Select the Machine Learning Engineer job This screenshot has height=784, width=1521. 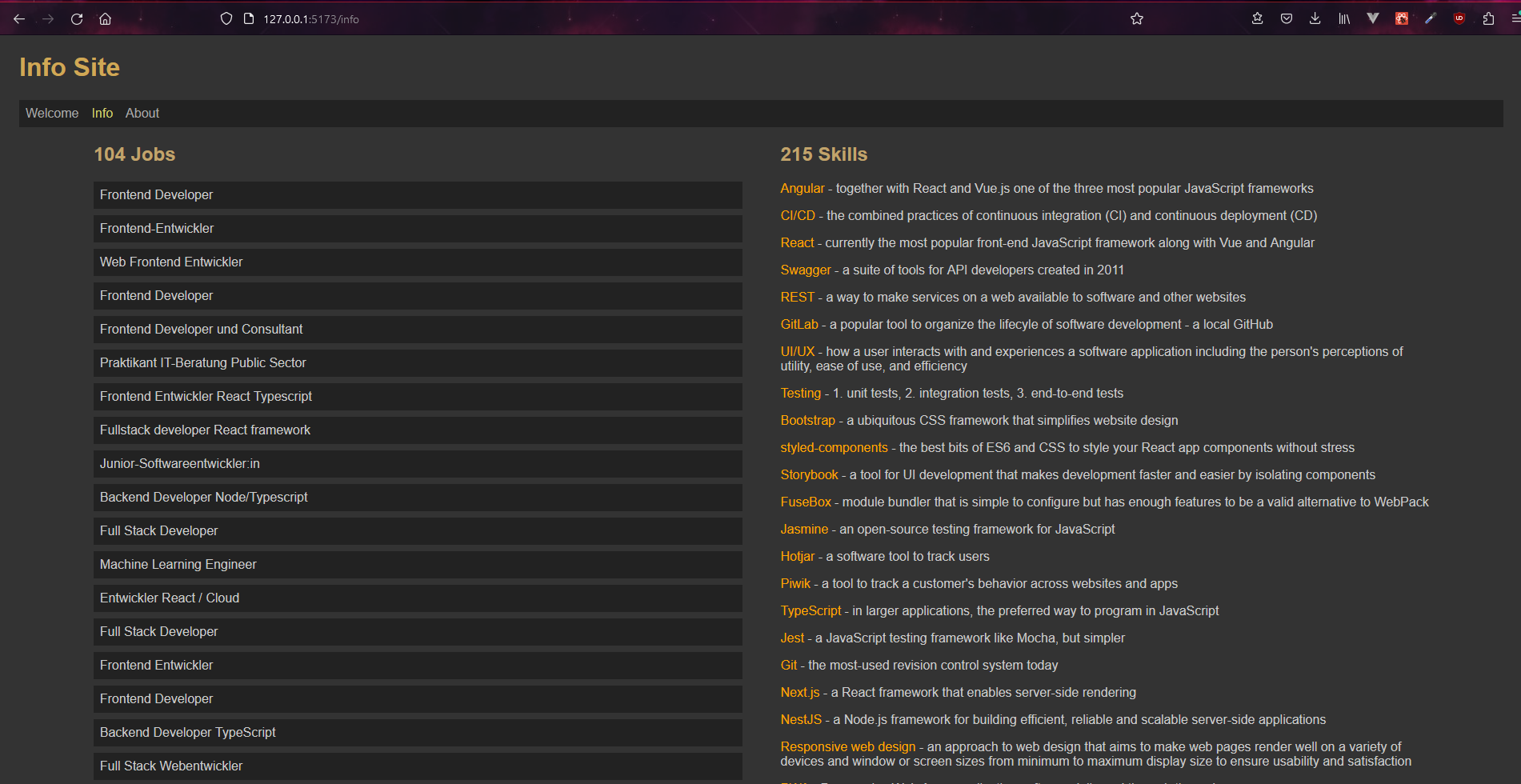pos(418,565)
